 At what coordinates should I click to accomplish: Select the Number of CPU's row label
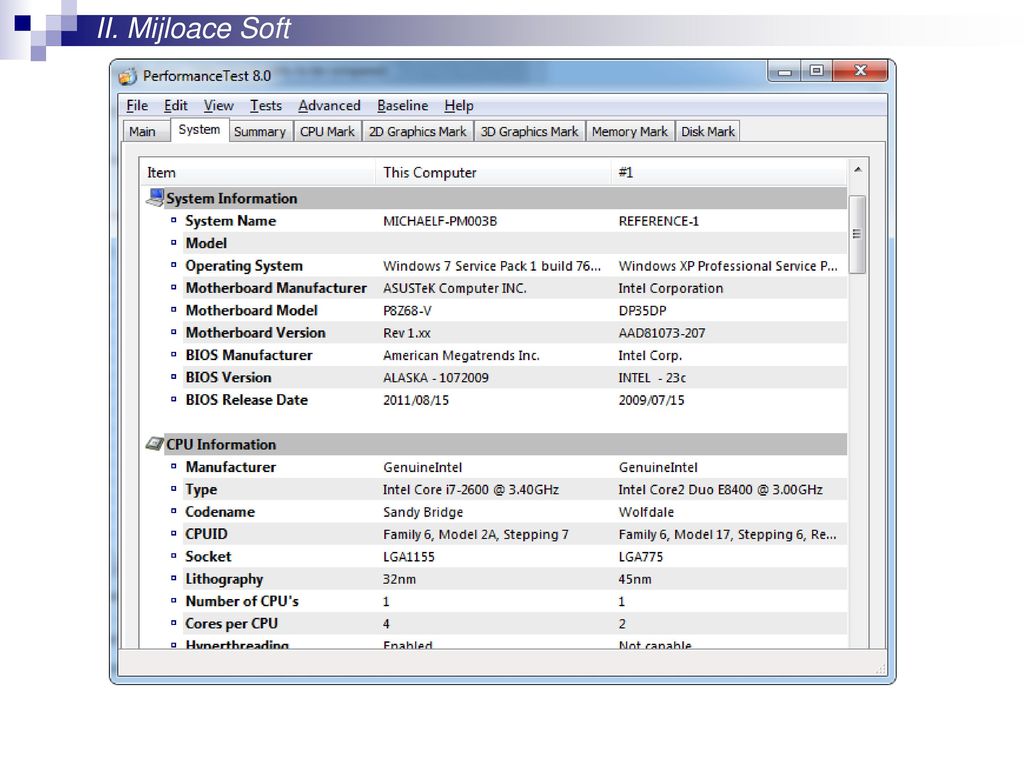pos(242,601)
